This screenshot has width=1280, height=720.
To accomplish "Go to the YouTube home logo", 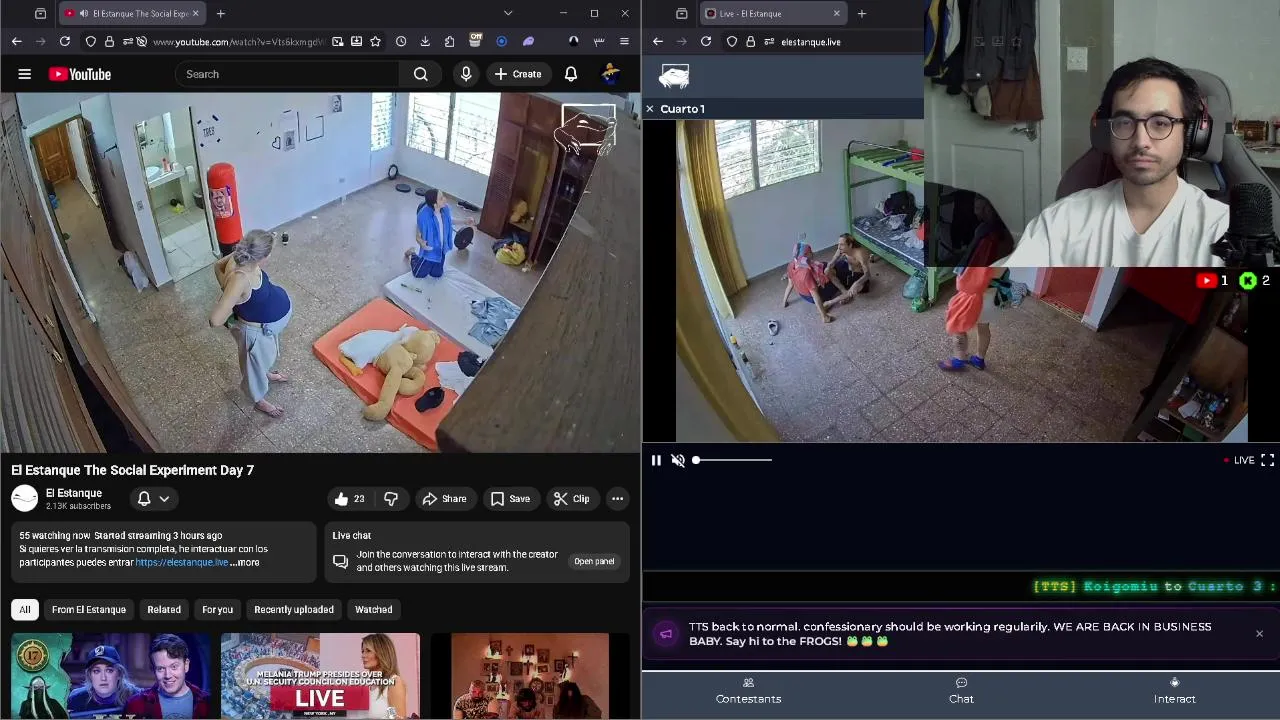I will (79, 74).
